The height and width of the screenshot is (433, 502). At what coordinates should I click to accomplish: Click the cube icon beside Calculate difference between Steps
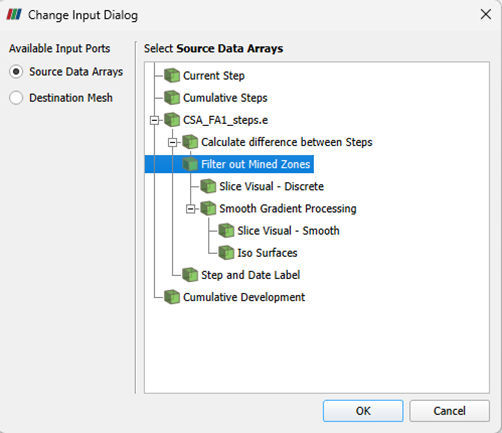tap(190, 142)
